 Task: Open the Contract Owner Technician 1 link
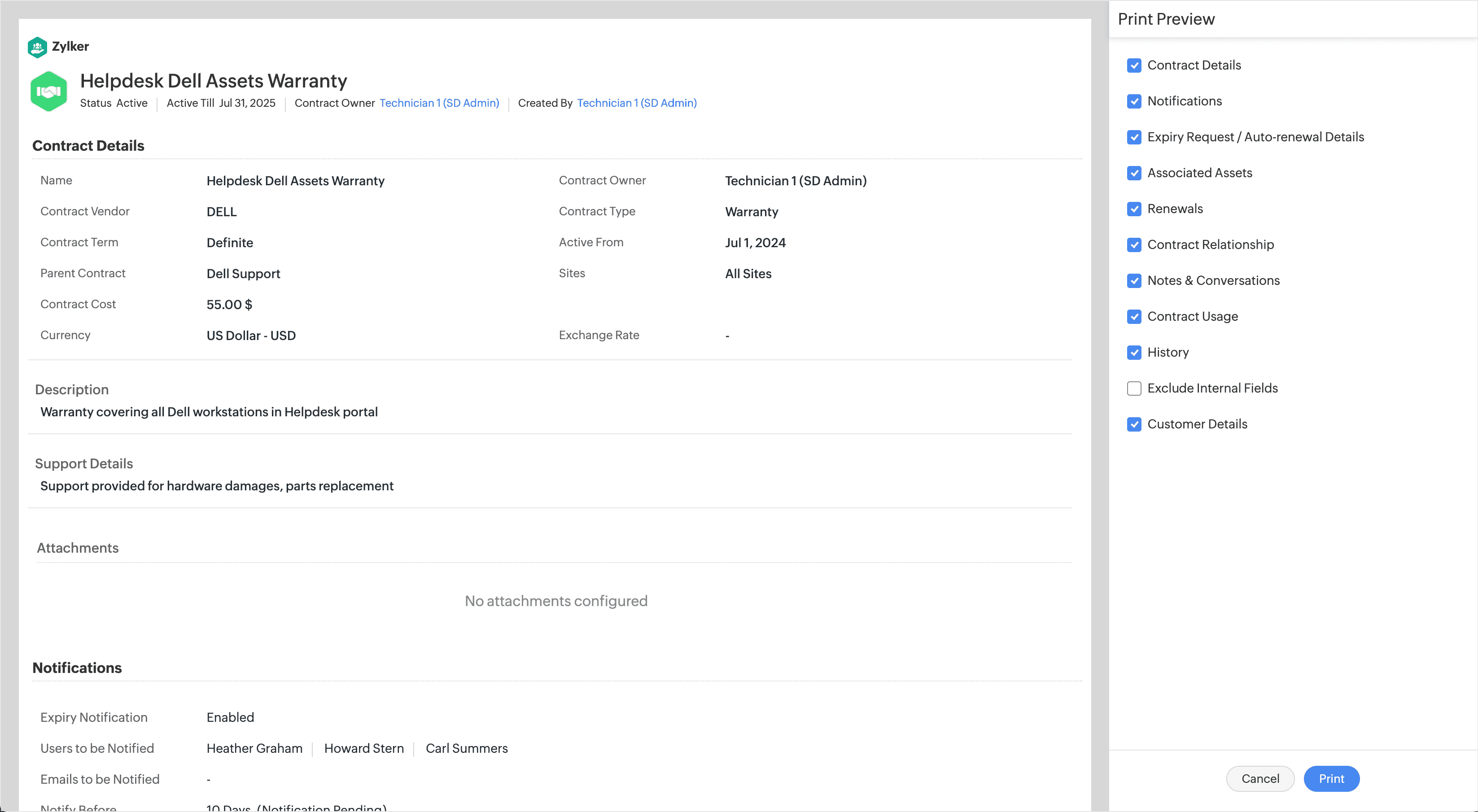(439, 103)
